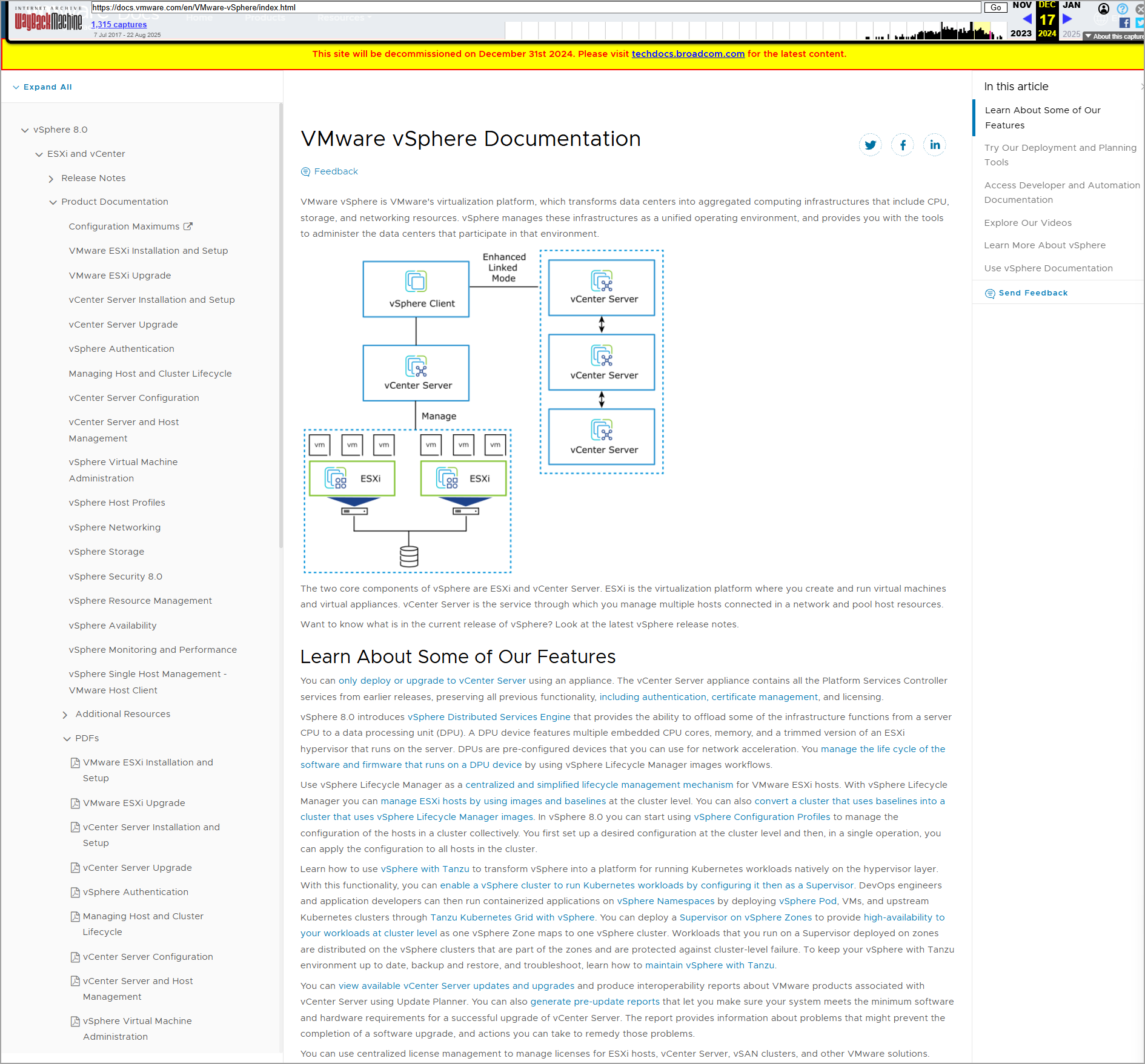Expand the Release Notes section
This screenshot has height=1064, width=1145.
tap(51, 179)
